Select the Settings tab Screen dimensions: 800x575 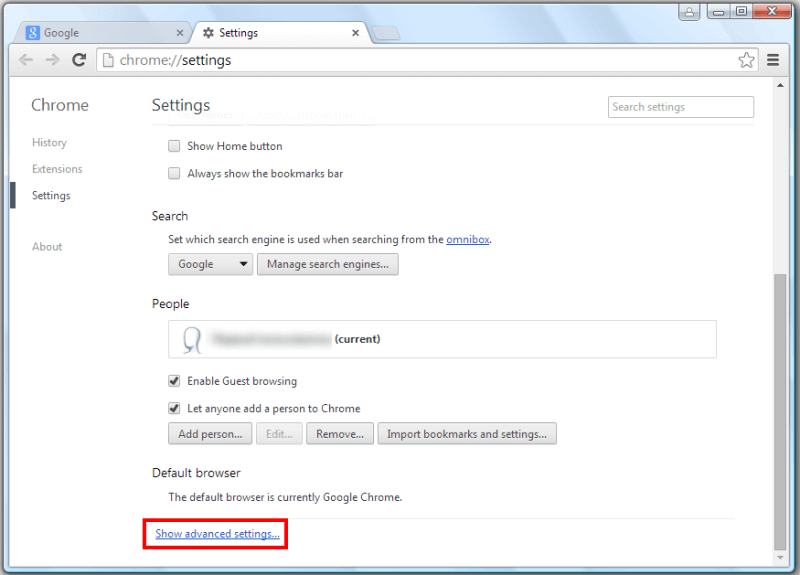[x=281, y=33]
